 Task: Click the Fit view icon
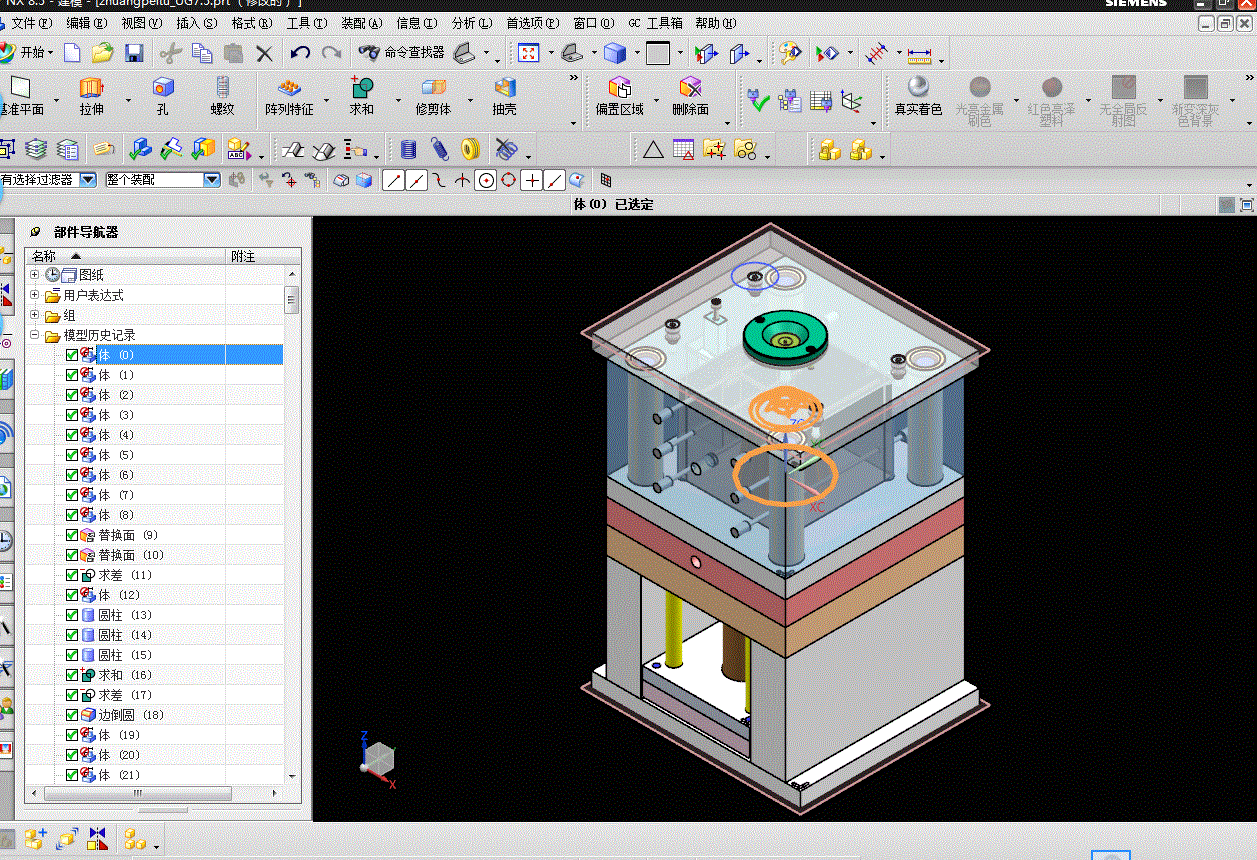(x=529, y=53)
